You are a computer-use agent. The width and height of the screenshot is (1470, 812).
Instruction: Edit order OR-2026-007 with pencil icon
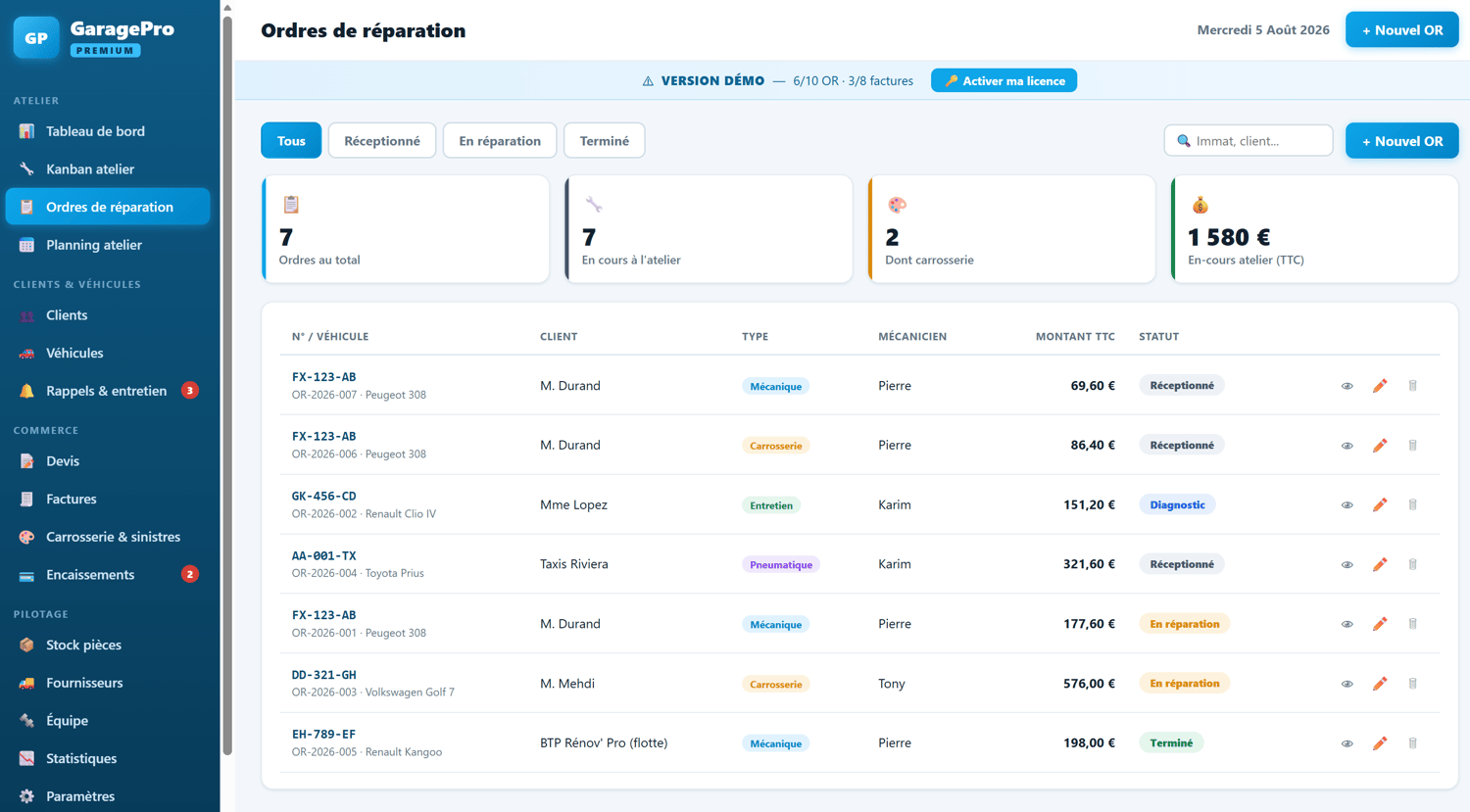click(1380, 386)
